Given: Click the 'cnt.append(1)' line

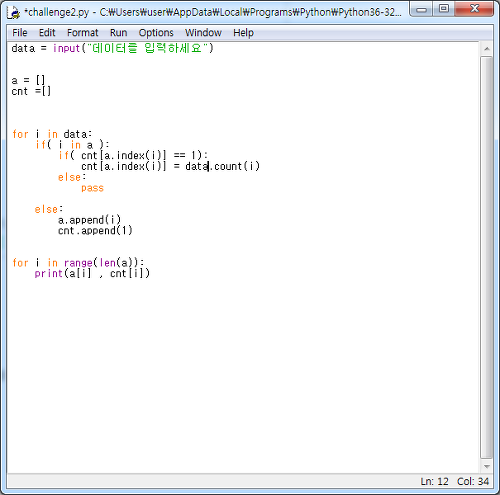Looking at the screenshot, I should (95, 231).
